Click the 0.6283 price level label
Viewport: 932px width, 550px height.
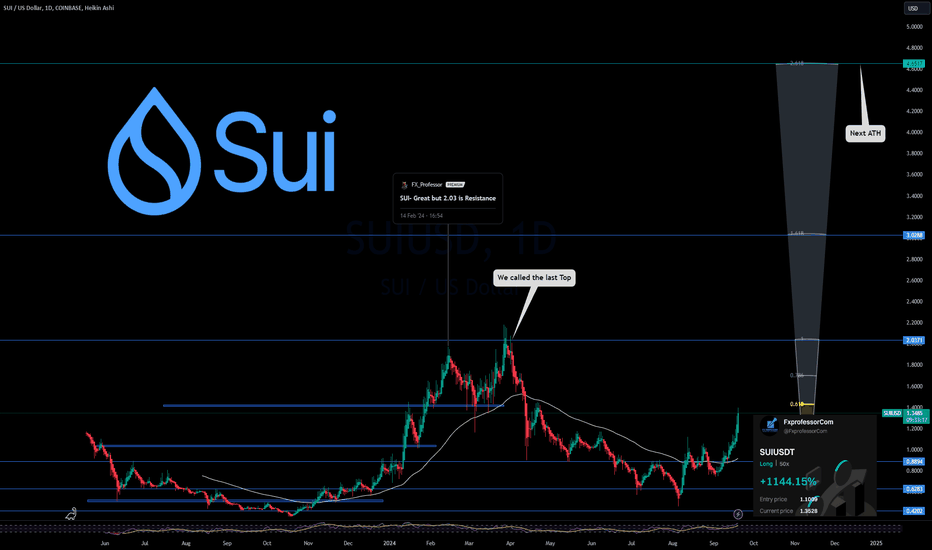coord(913,489)
